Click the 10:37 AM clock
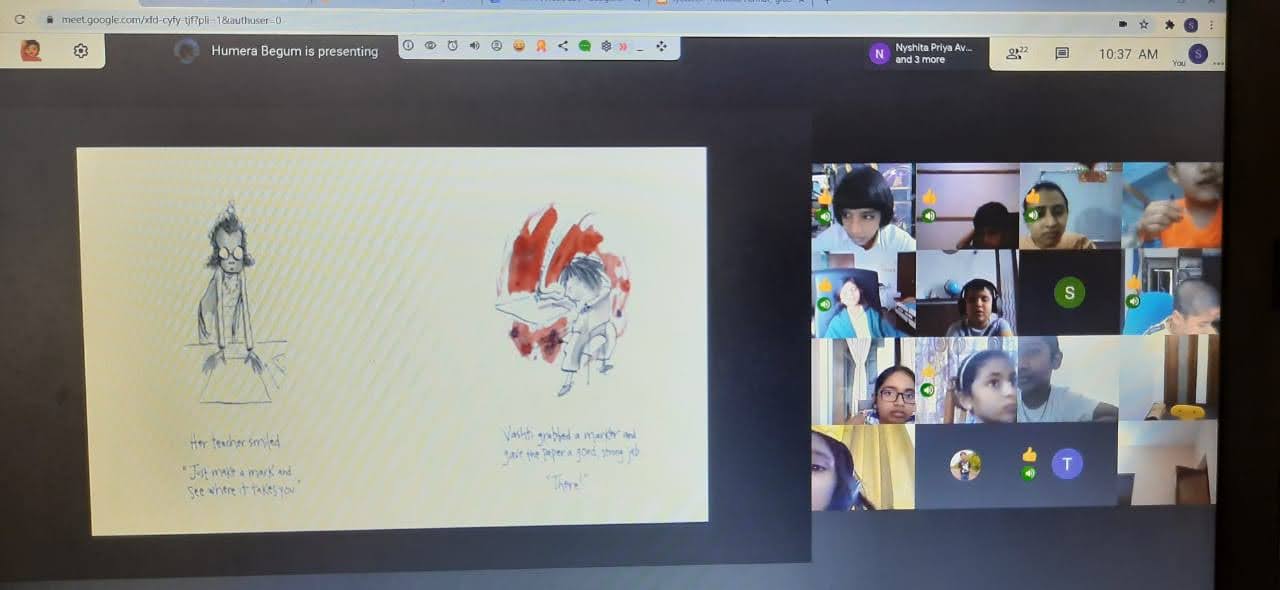Screen dimensions: 1280x590 (x=1128, y=54)
